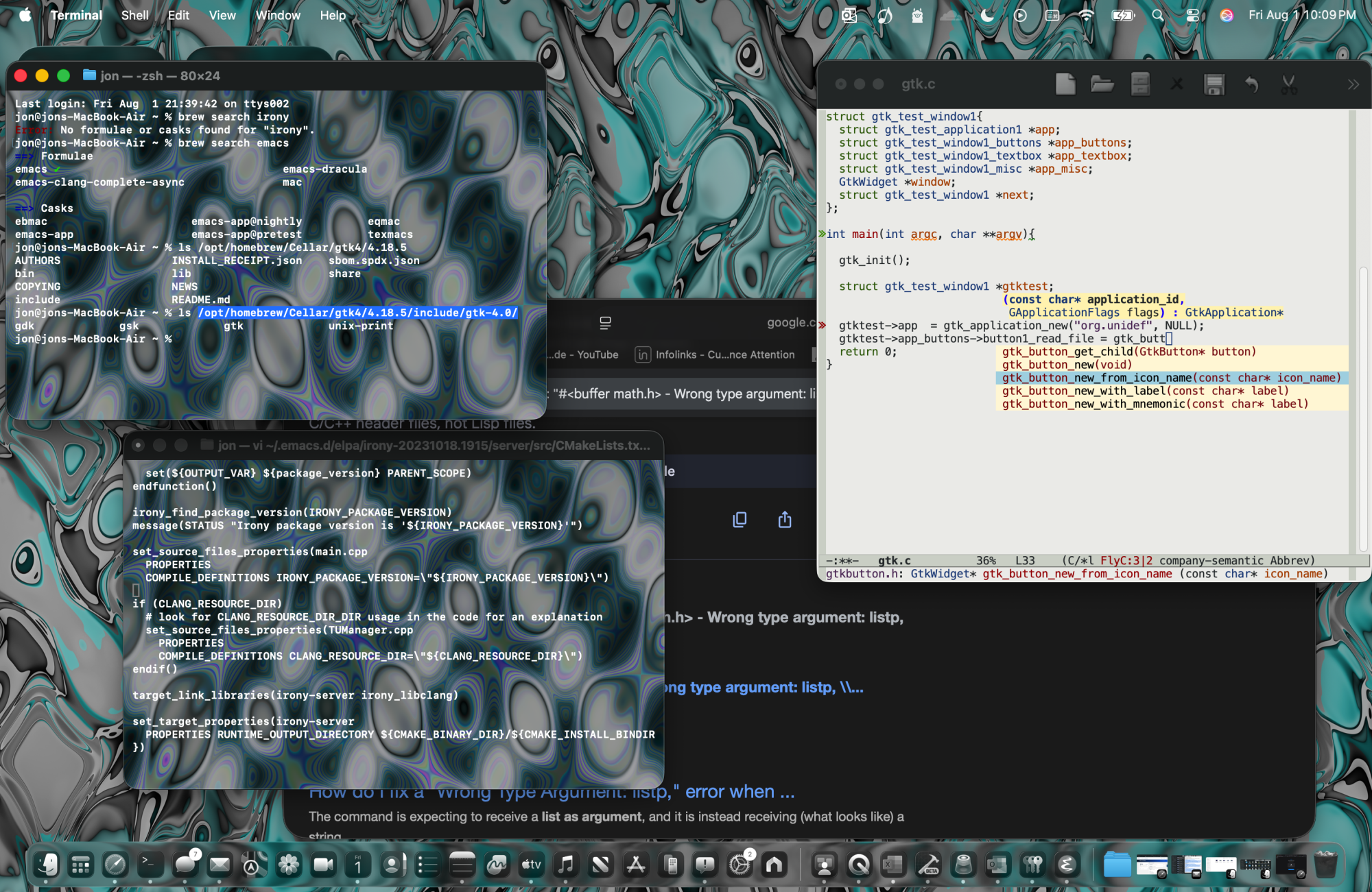Expand the Emacs toolbar overflow chevron
Screen dimensions: 1372x892
(x=1353, y=84)
